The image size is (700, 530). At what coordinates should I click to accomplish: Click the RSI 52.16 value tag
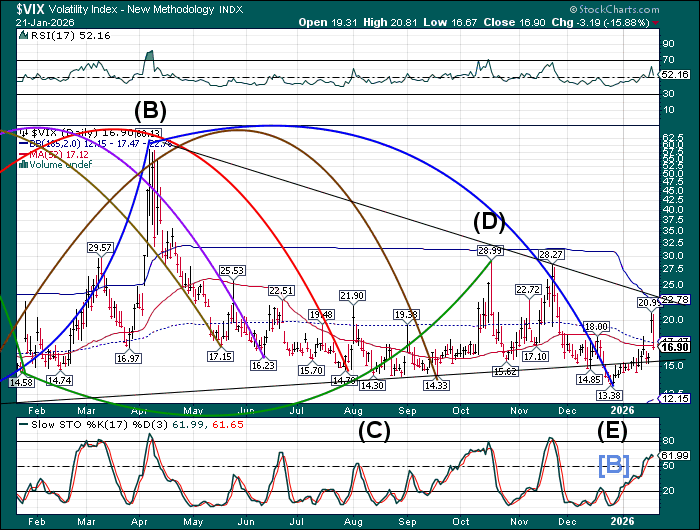coord(677,74)
